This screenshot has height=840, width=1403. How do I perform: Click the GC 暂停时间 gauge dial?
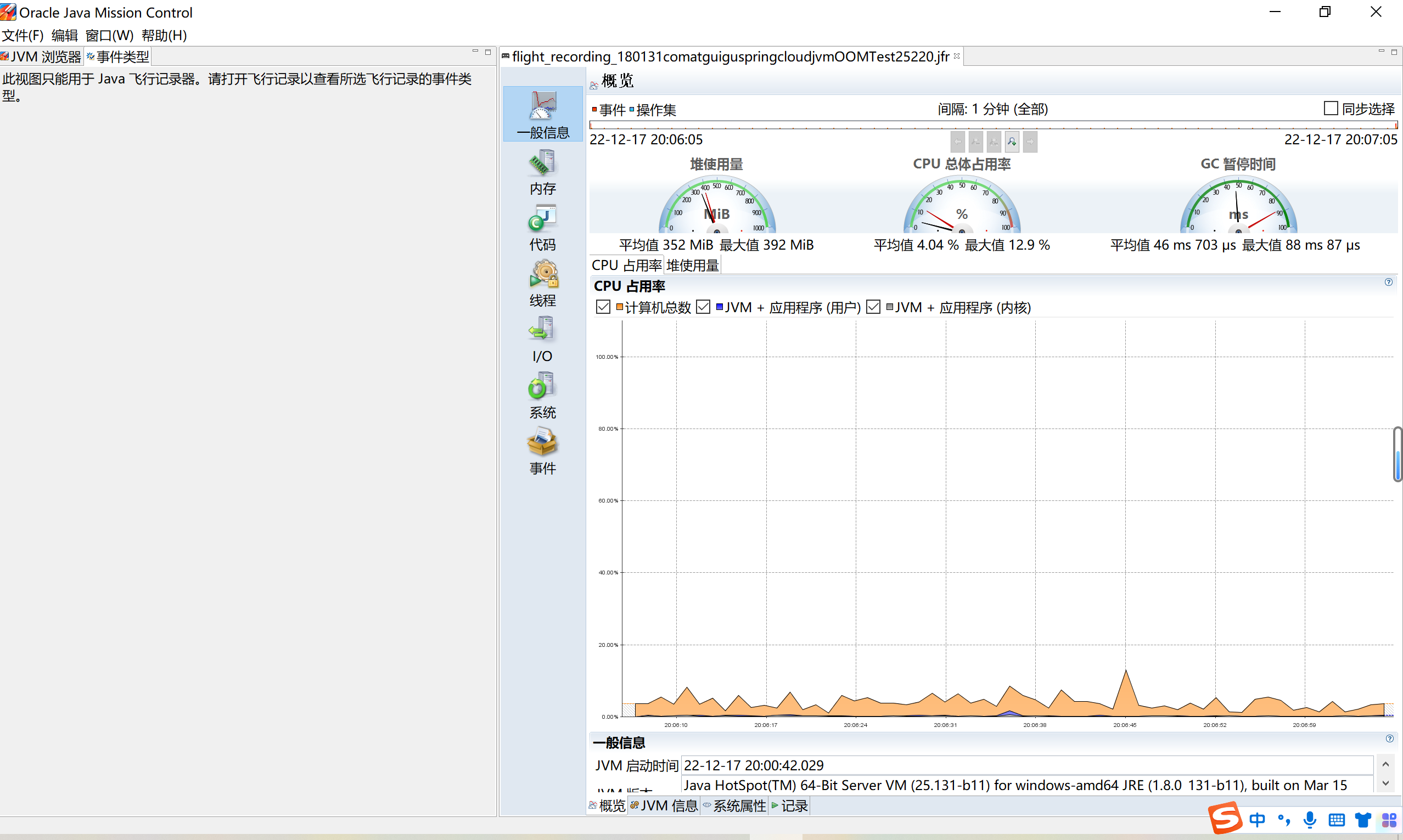coord(1238,204)
